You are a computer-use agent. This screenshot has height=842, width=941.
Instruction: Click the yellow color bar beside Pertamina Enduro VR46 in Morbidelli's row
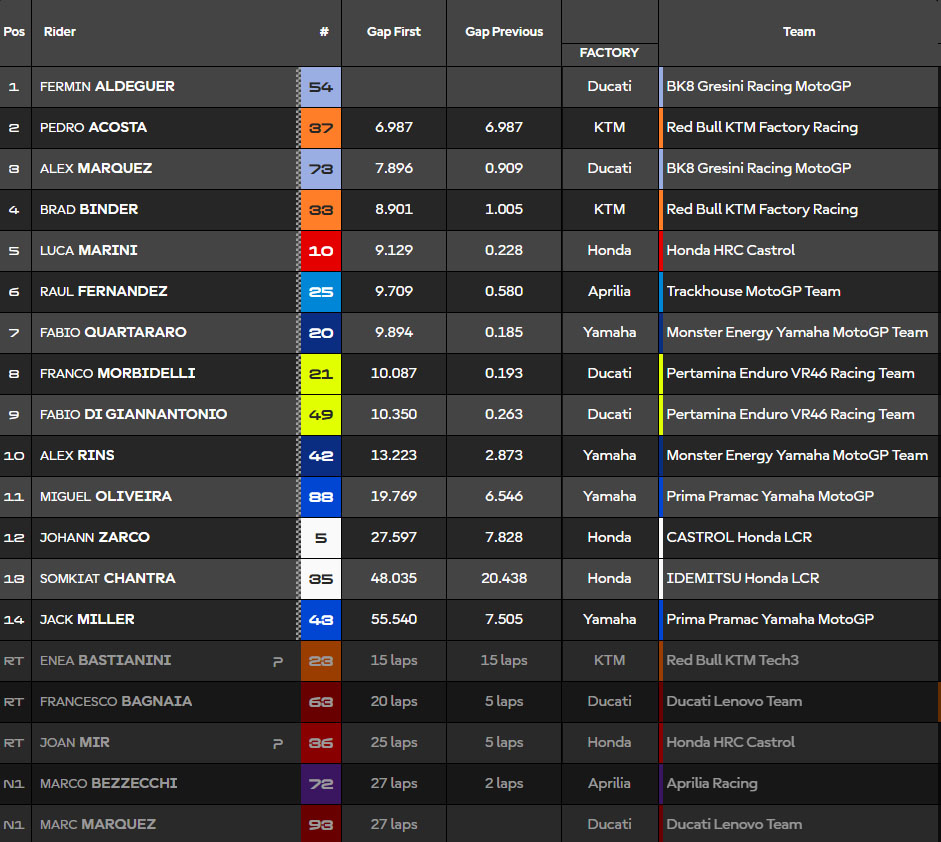pos(661,374)
